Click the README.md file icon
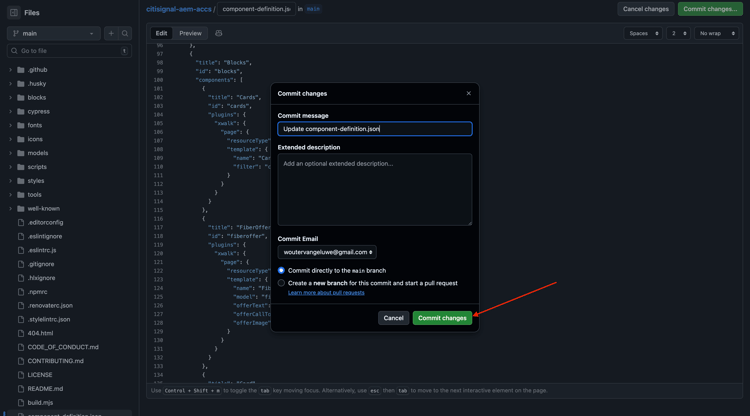This screenshot has width=750, height=416. (21, 389)
